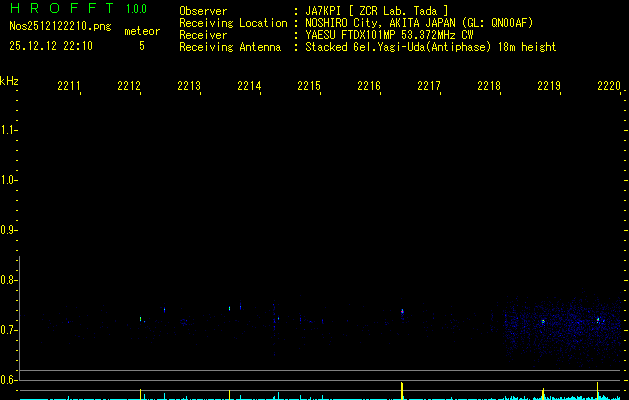Viewport: 629px width, 400px height.
Task: Click the meteor count label
Action: [141, 31]
